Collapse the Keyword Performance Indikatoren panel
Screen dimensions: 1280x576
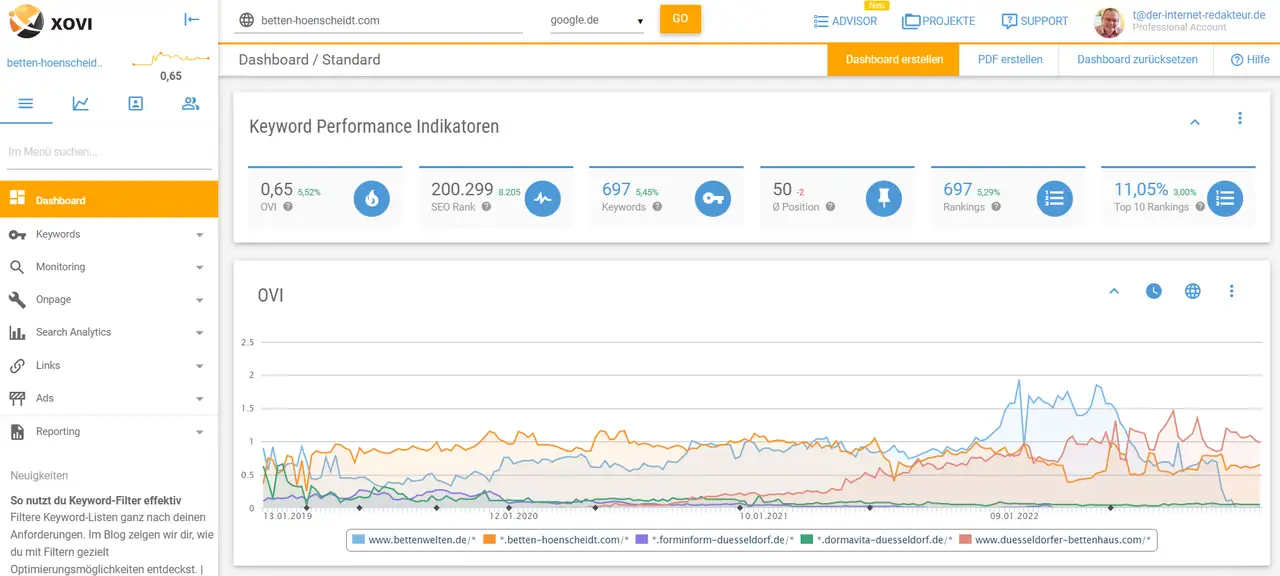[1194, 122]
